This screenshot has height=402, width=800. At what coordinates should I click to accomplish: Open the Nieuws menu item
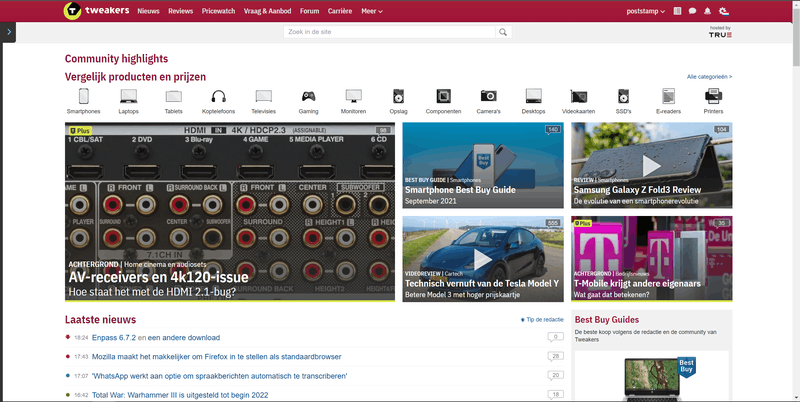pos(148,11)
